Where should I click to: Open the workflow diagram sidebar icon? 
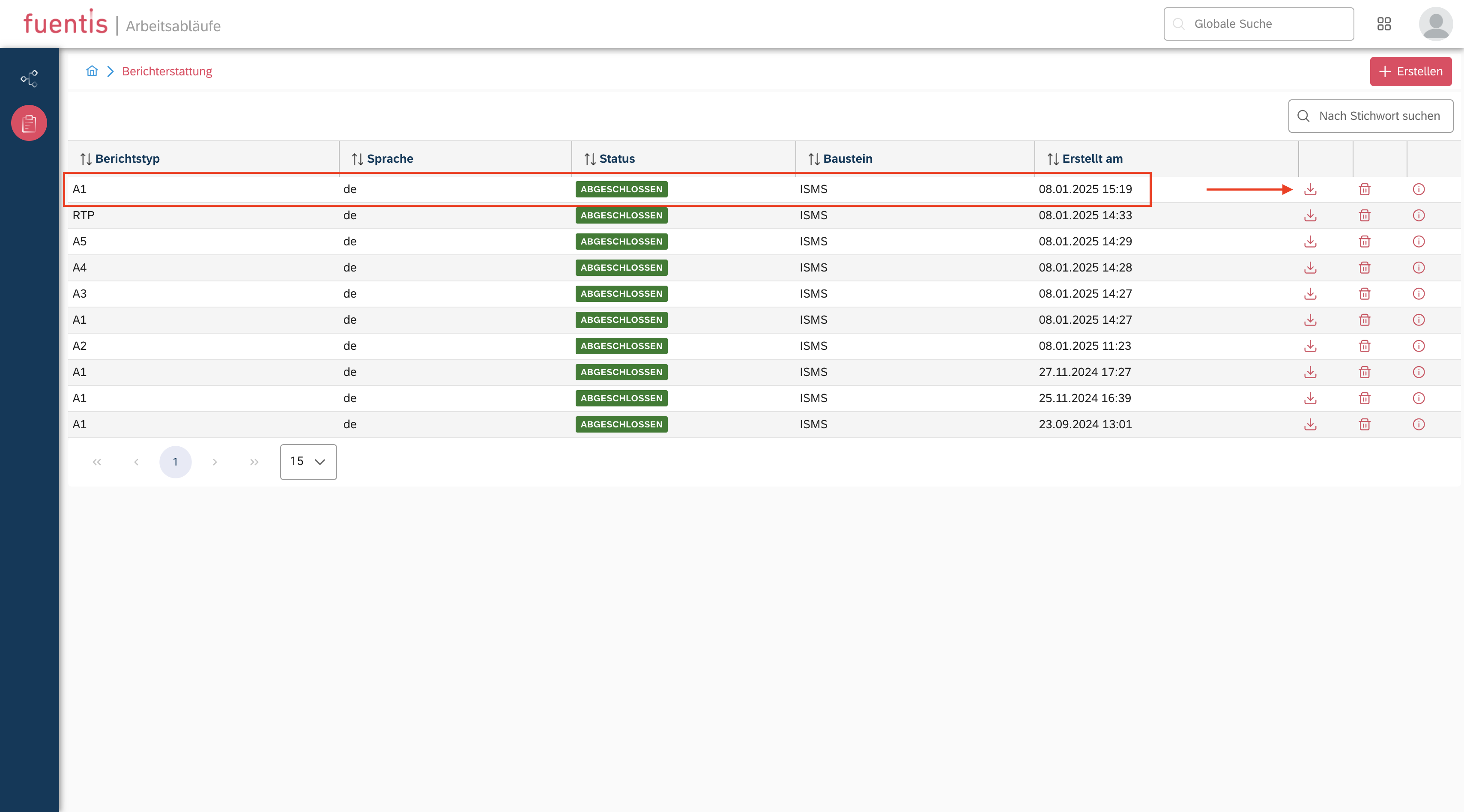(x=29, y=78)
